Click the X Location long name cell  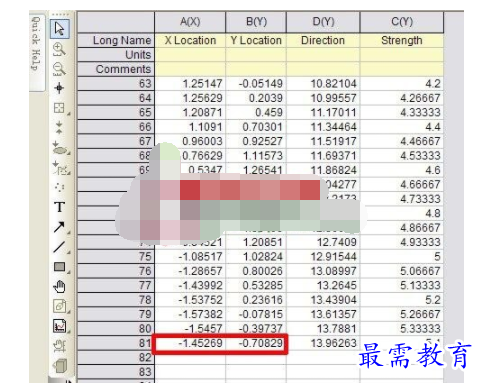click(x=190, y=40)
